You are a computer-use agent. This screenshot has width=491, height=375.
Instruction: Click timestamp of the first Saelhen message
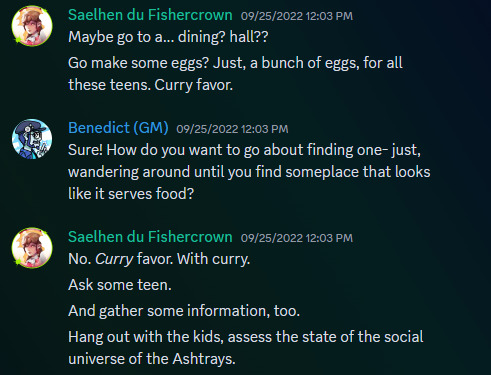(297, 16)
